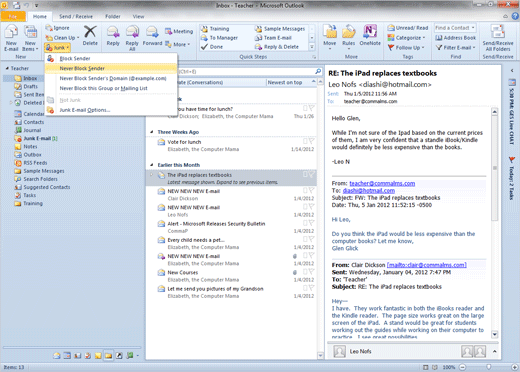Run the Sample Messages quick step

281,29
